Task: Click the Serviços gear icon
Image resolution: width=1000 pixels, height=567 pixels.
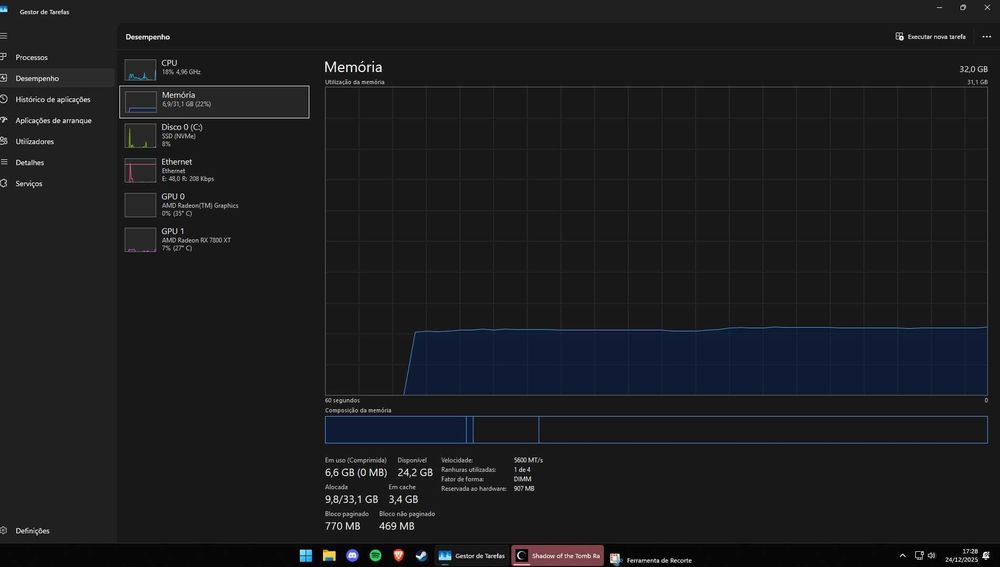Action: click(4, 183)
